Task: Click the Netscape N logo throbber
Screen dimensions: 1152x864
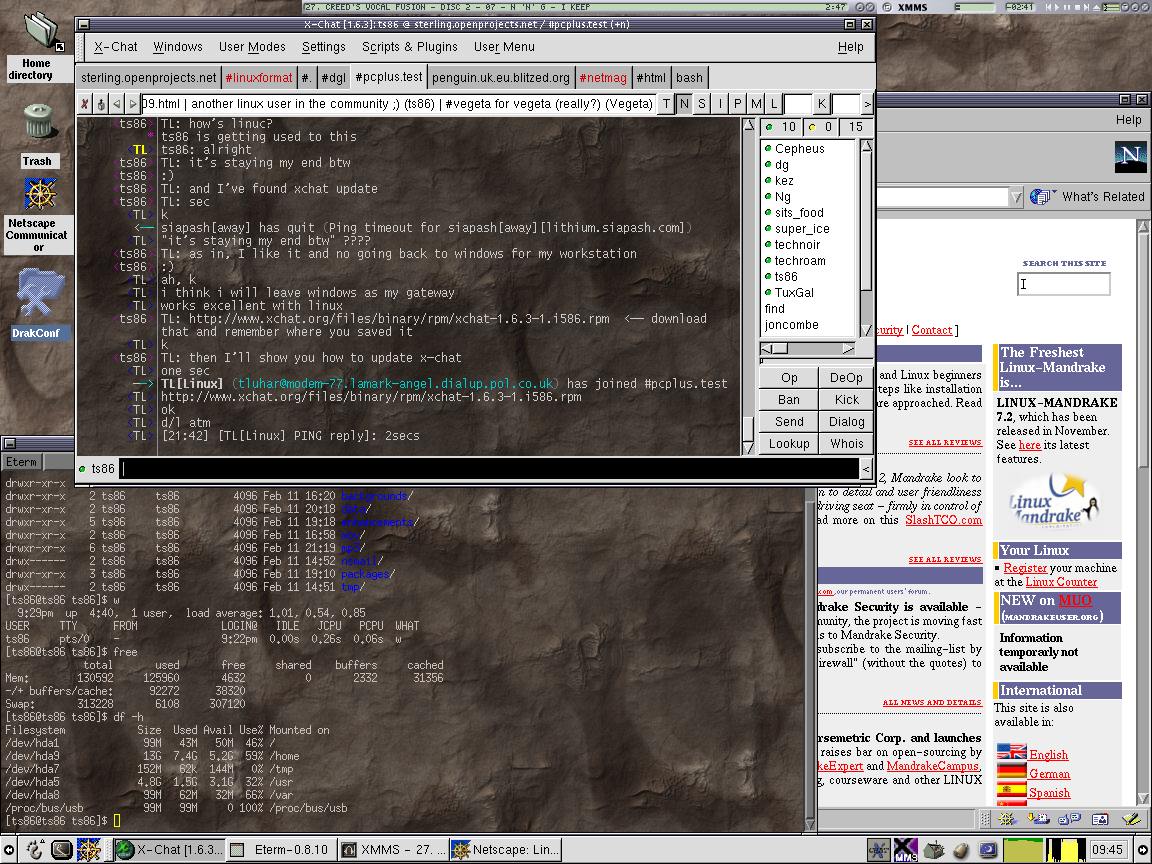Action: 1129,155
